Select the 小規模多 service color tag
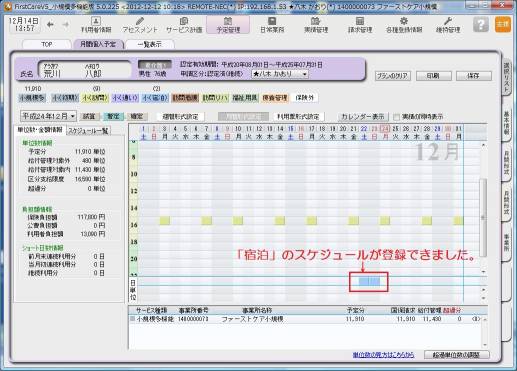The height and width of the screenshot is (371, 517). pyautogui.click(x=32, y=98)
